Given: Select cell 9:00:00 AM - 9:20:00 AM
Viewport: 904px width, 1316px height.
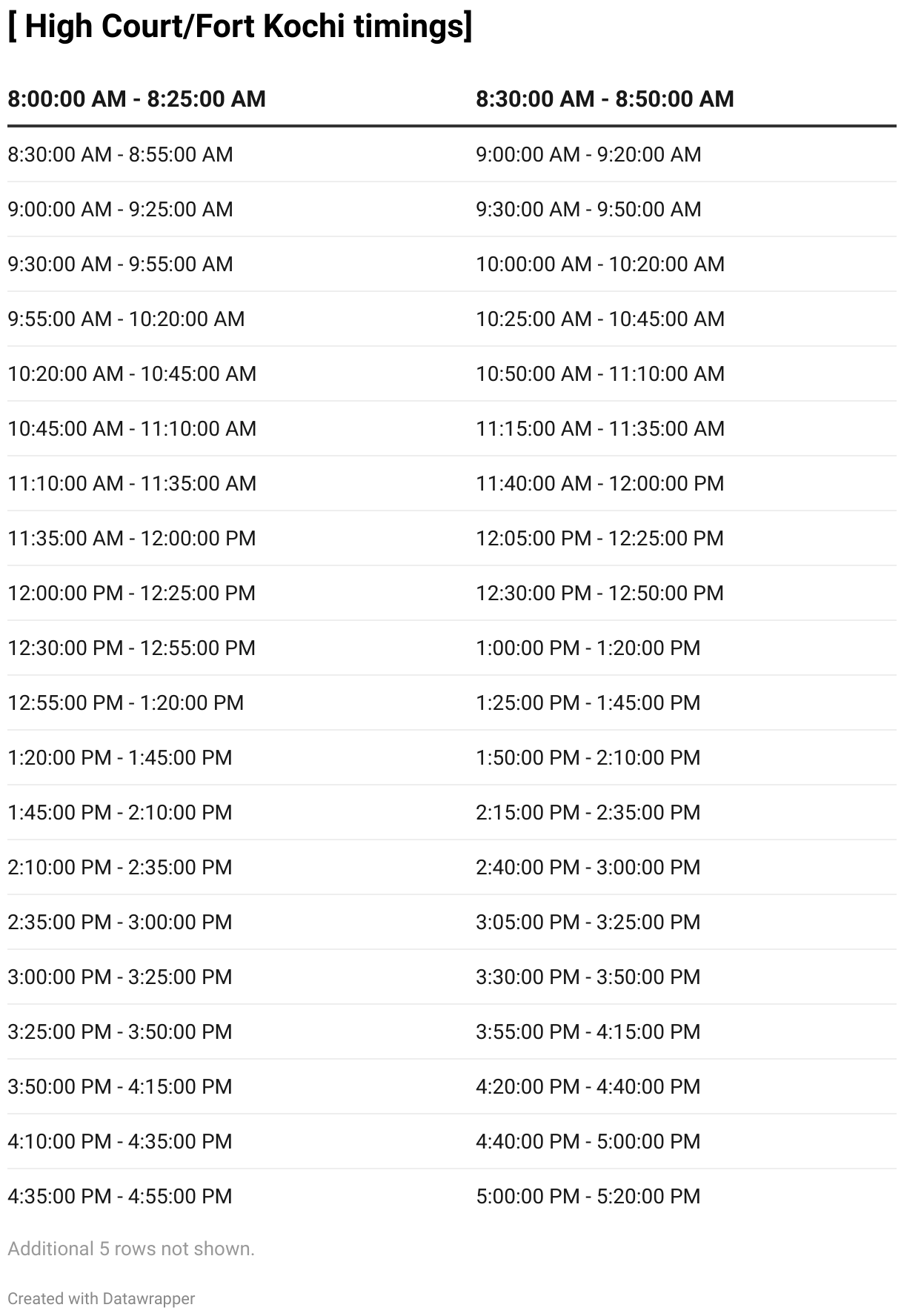Looking at the screenshot, I should coord(588,154).
